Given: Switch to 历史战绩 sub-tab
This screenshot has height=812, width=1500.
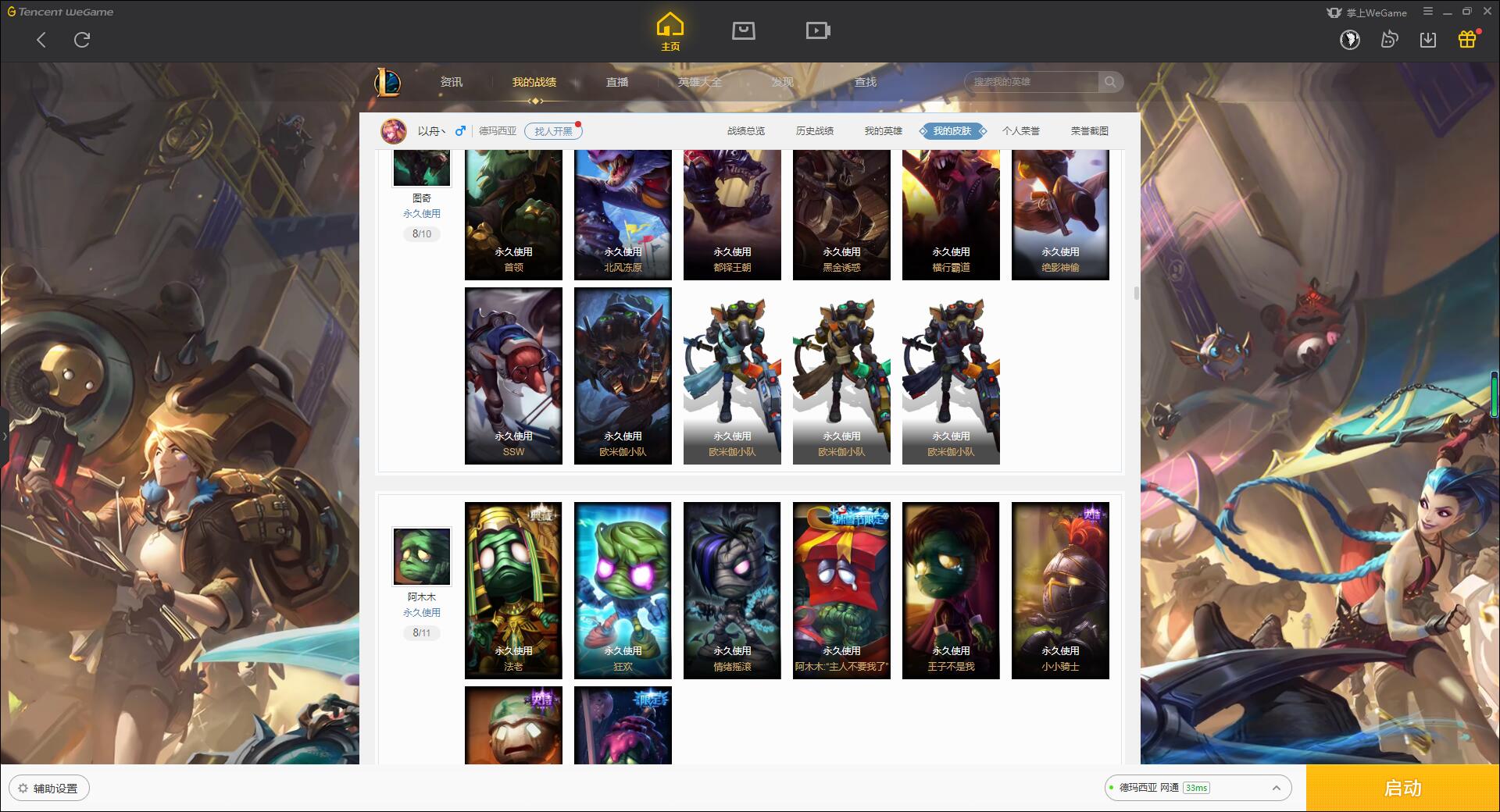Looking at the screenshot, I should coord(815,131).
